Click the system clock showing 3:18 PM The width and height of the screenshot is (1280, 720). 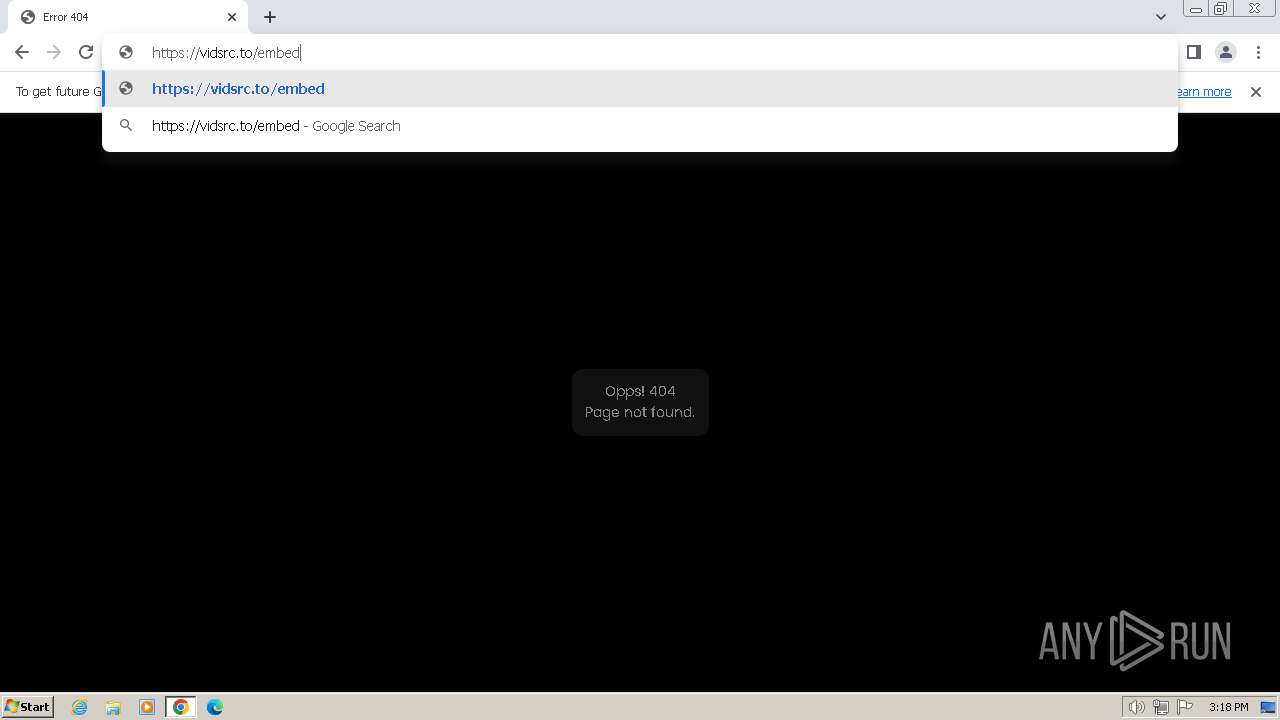(x=1228, y=707)
